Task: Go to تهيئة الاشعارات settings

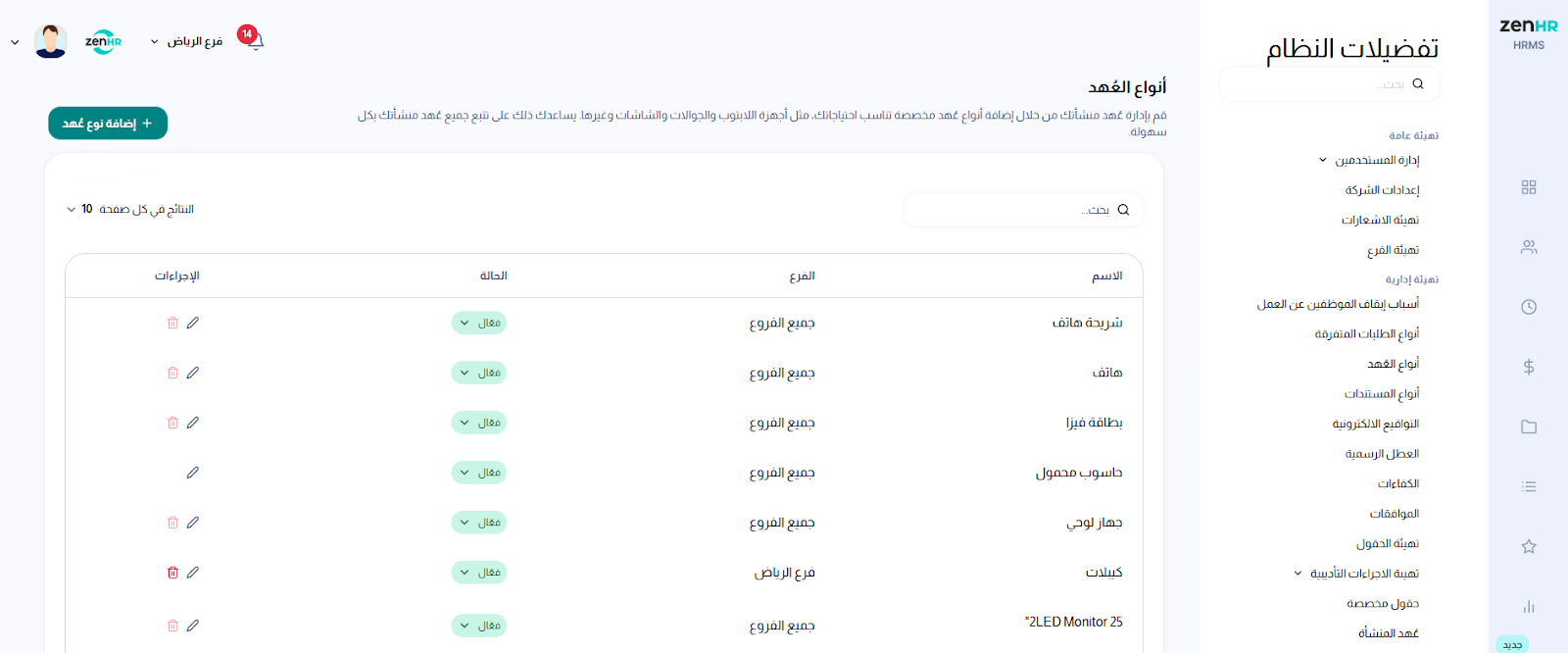Action: pyautogui.click(x=1380, y=220)
